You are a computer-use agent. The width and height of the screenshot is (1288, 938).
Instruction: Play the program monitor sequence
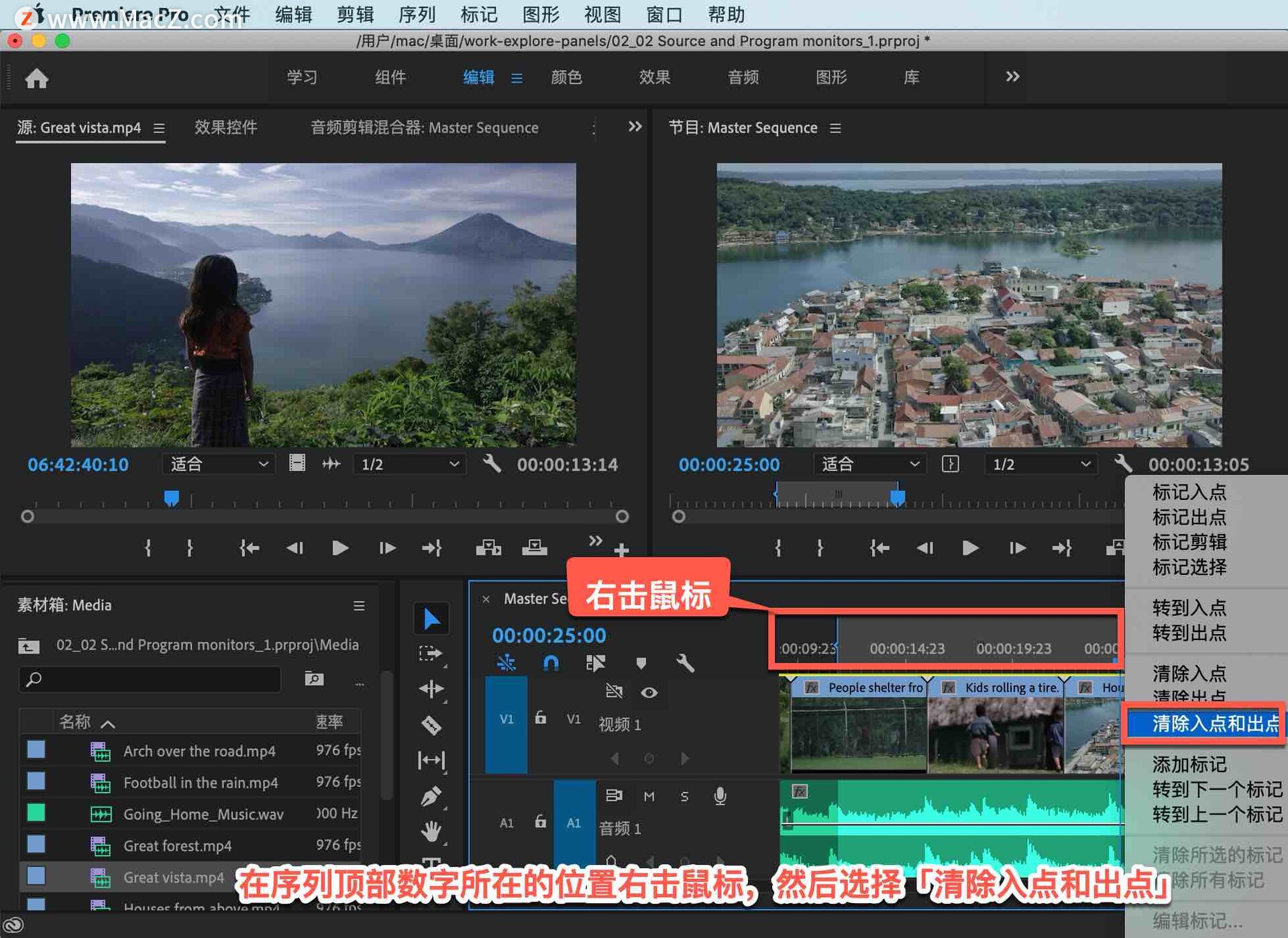[x=969, y=548]
